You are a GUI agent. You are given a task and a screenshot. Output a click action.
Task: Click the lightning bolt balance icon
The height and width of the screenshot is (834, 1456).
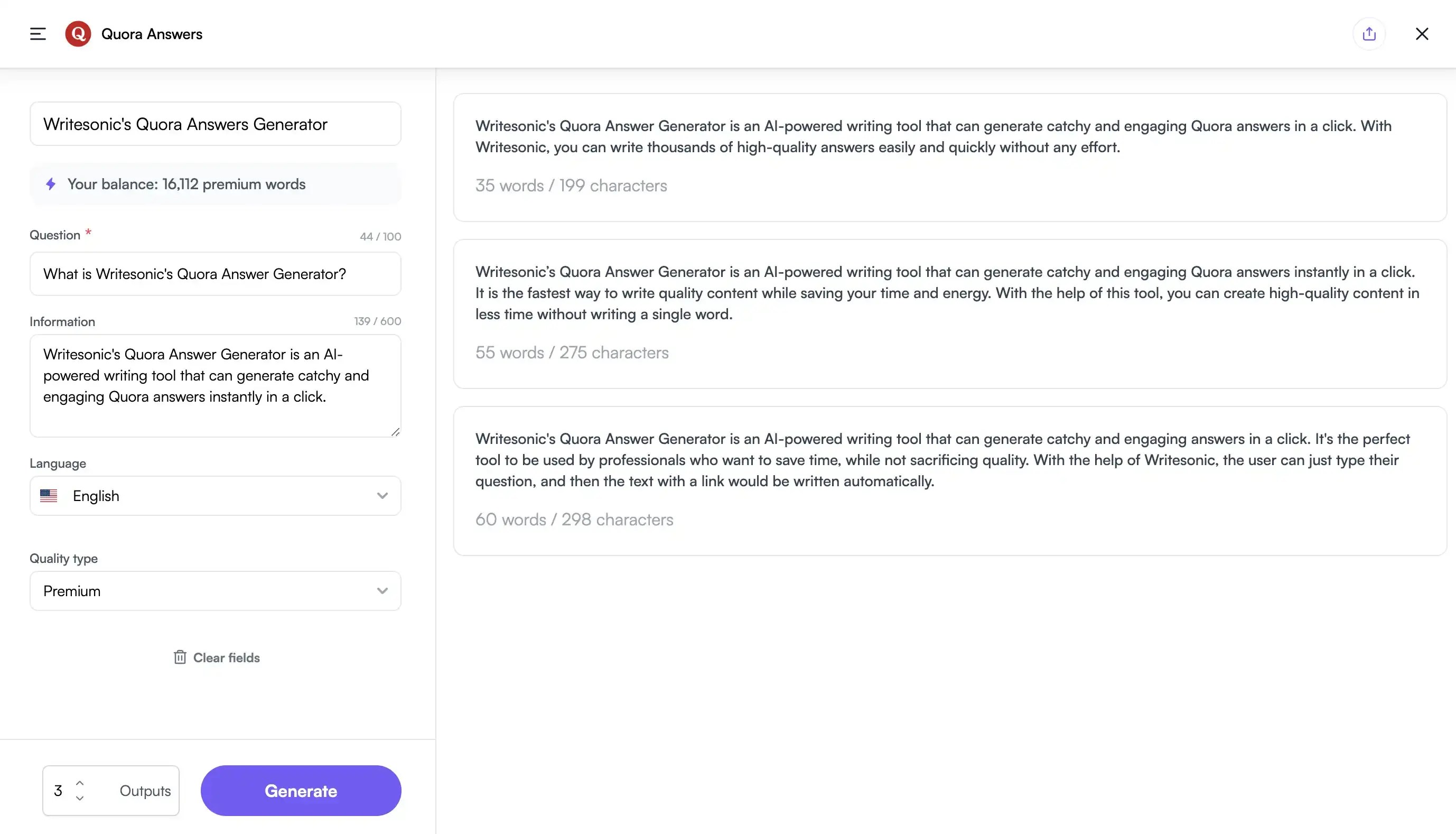(x=50, y=184)
